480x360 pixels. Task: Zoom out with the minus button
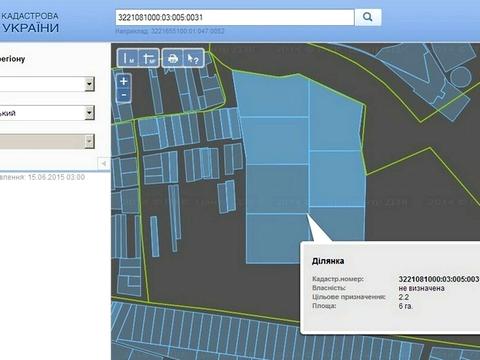pos(124,95)
